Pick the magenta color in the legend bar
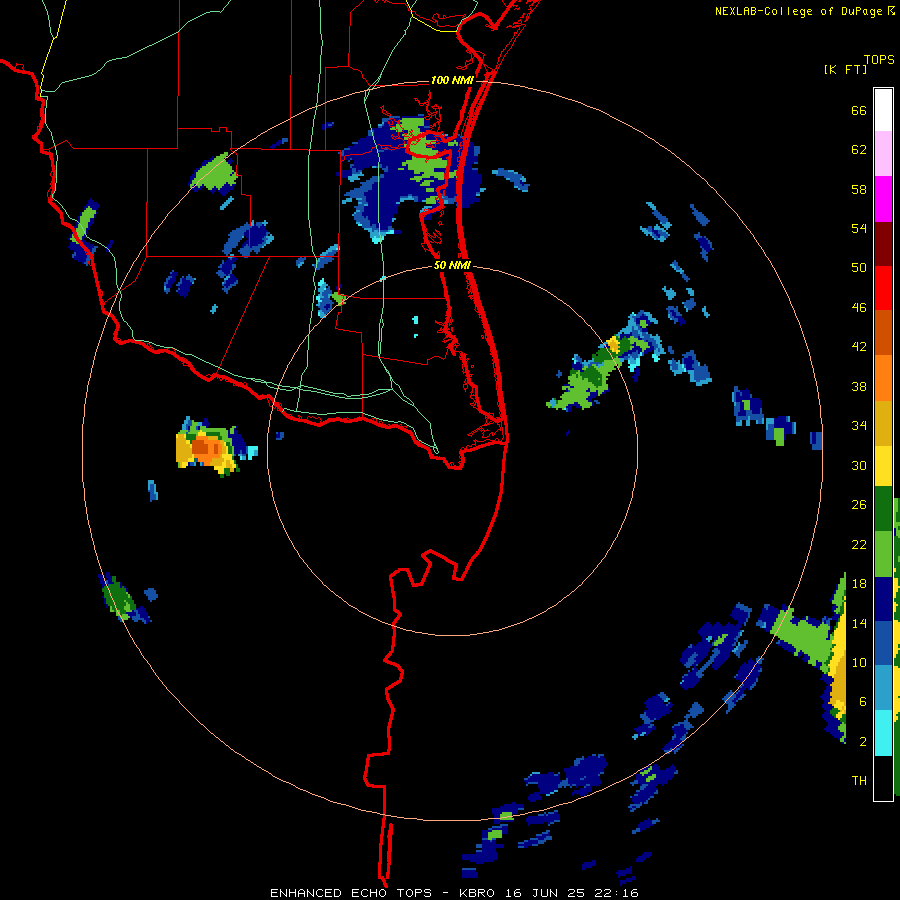The height and width of the screenshot is (900, 900). click(883, 199)
